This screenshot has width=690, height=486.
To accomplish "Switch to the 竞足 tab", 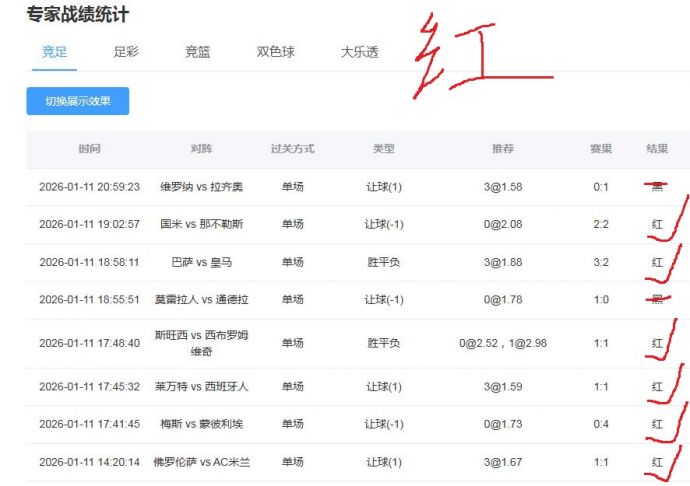I will click(54, 52).
